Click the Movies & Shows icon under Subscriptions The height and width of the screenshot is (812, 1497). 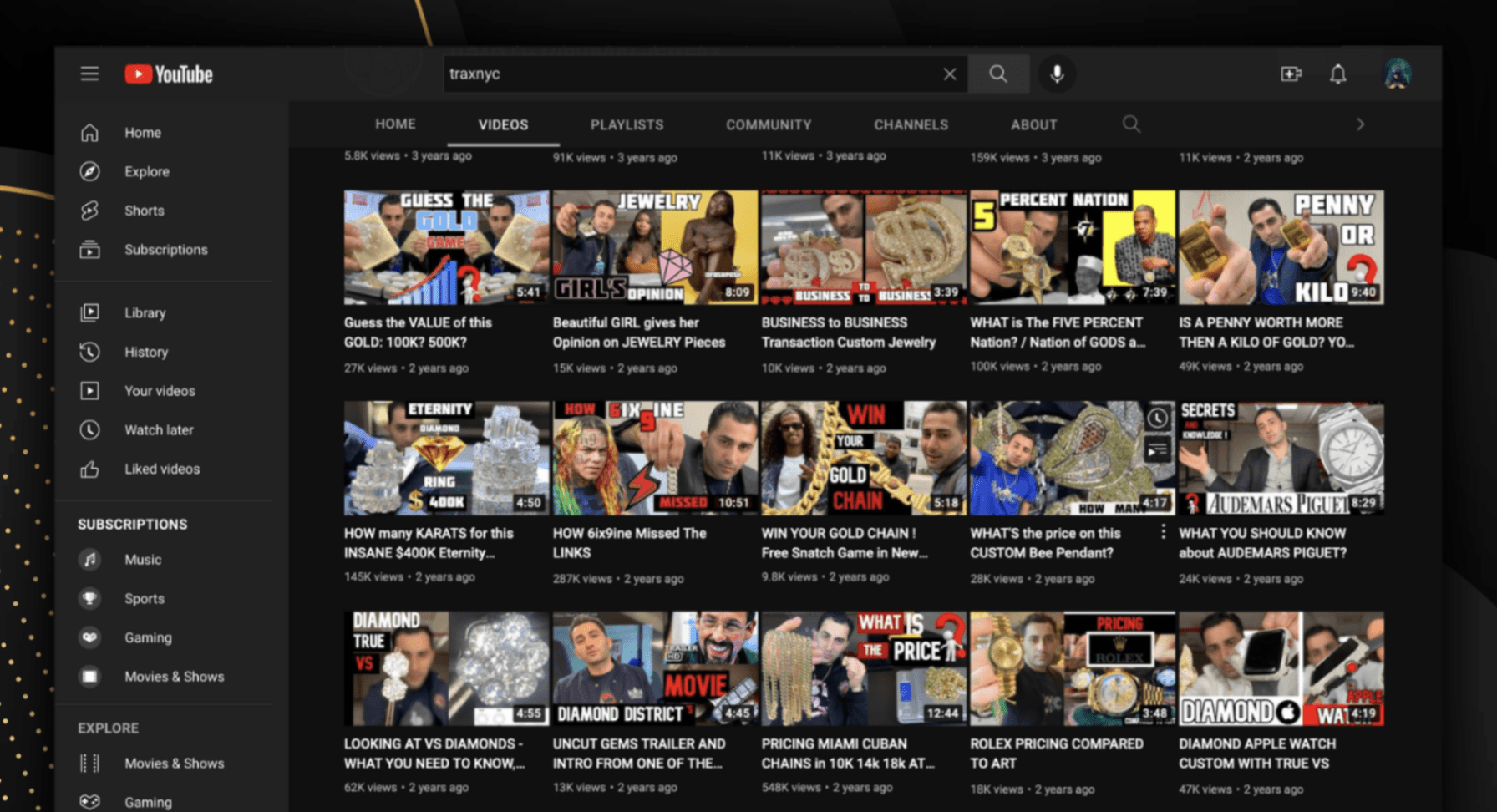(89, 677)
